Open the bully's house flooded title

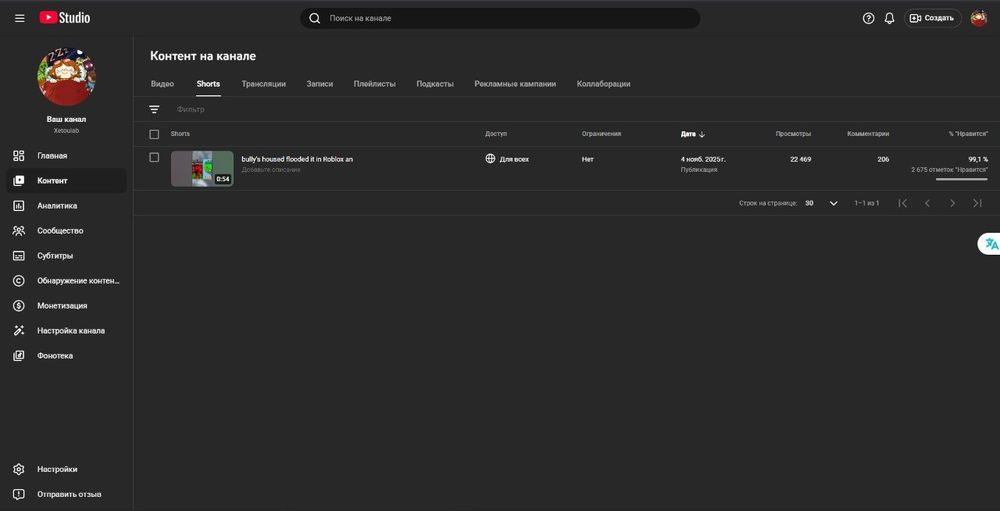click(297, 159)
